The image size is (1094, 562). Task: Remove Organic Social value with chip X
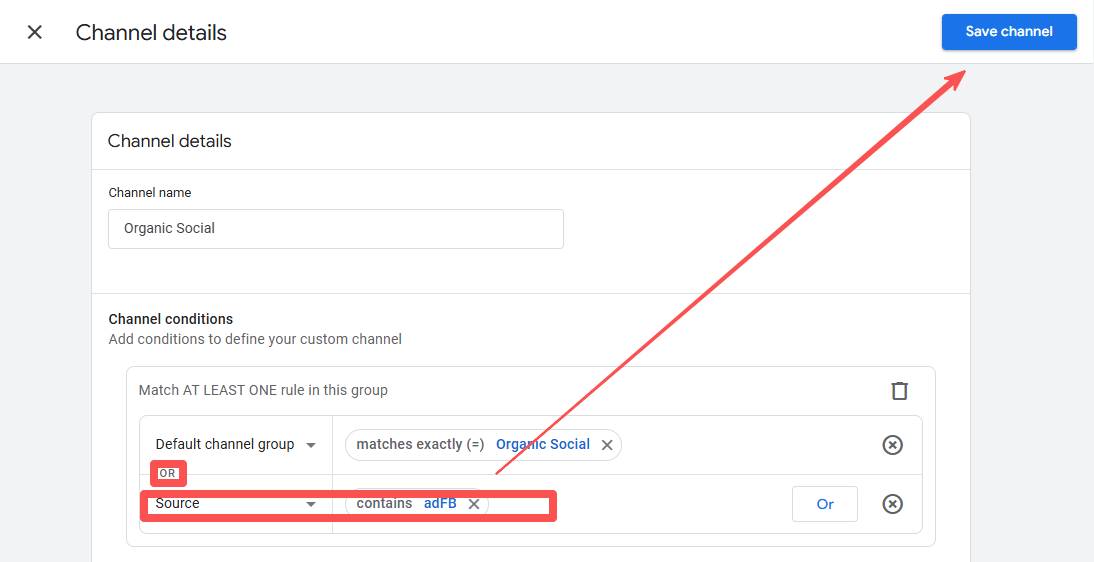pos(607,445)
